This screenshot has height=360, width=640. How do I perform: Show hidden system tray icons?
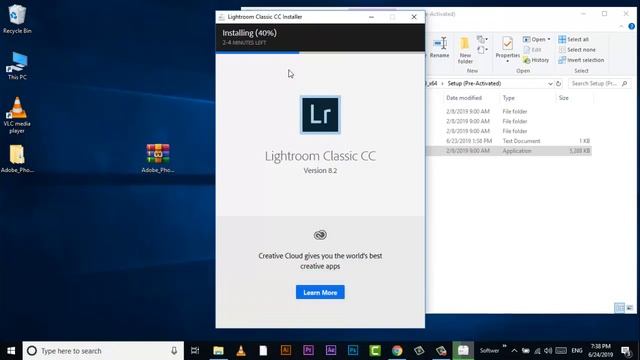514,351
